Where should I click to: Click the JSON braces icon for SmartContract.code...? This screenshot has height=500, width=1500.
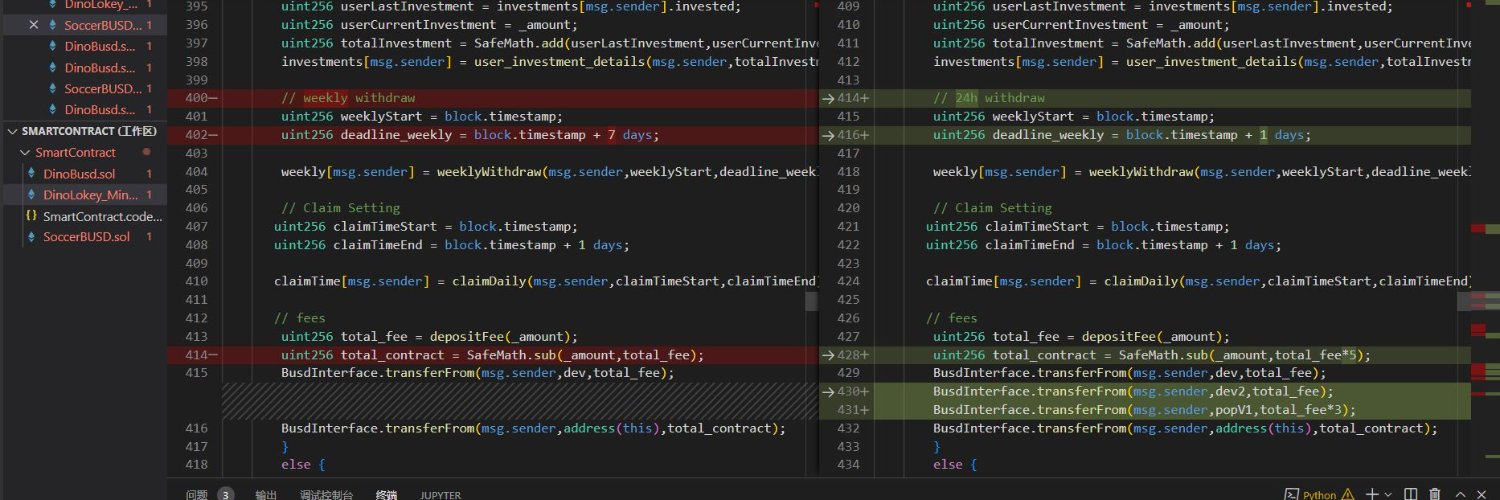(x=32, y=216)
